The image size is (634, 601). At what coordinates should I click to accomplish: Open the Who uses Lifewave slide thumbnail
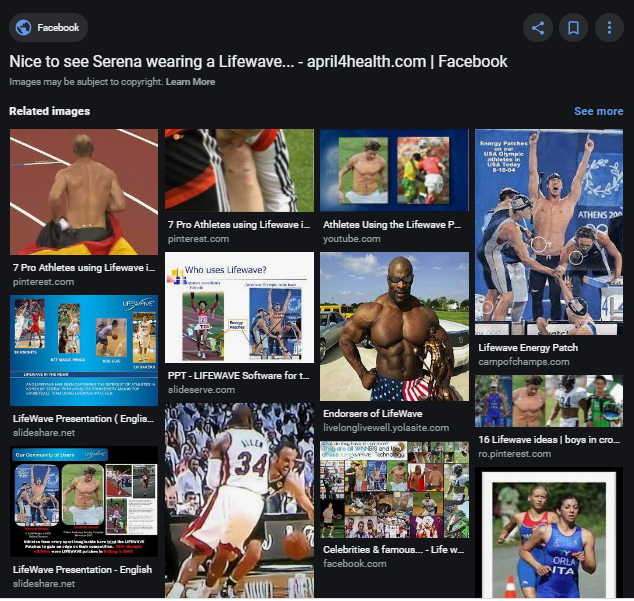pos(239,307)
